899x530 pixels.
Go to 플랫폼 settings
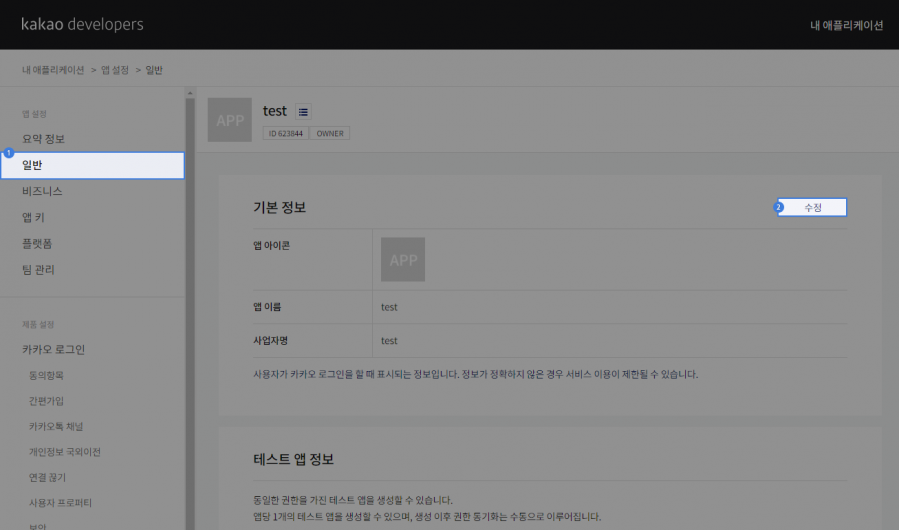tap(37, 243)
